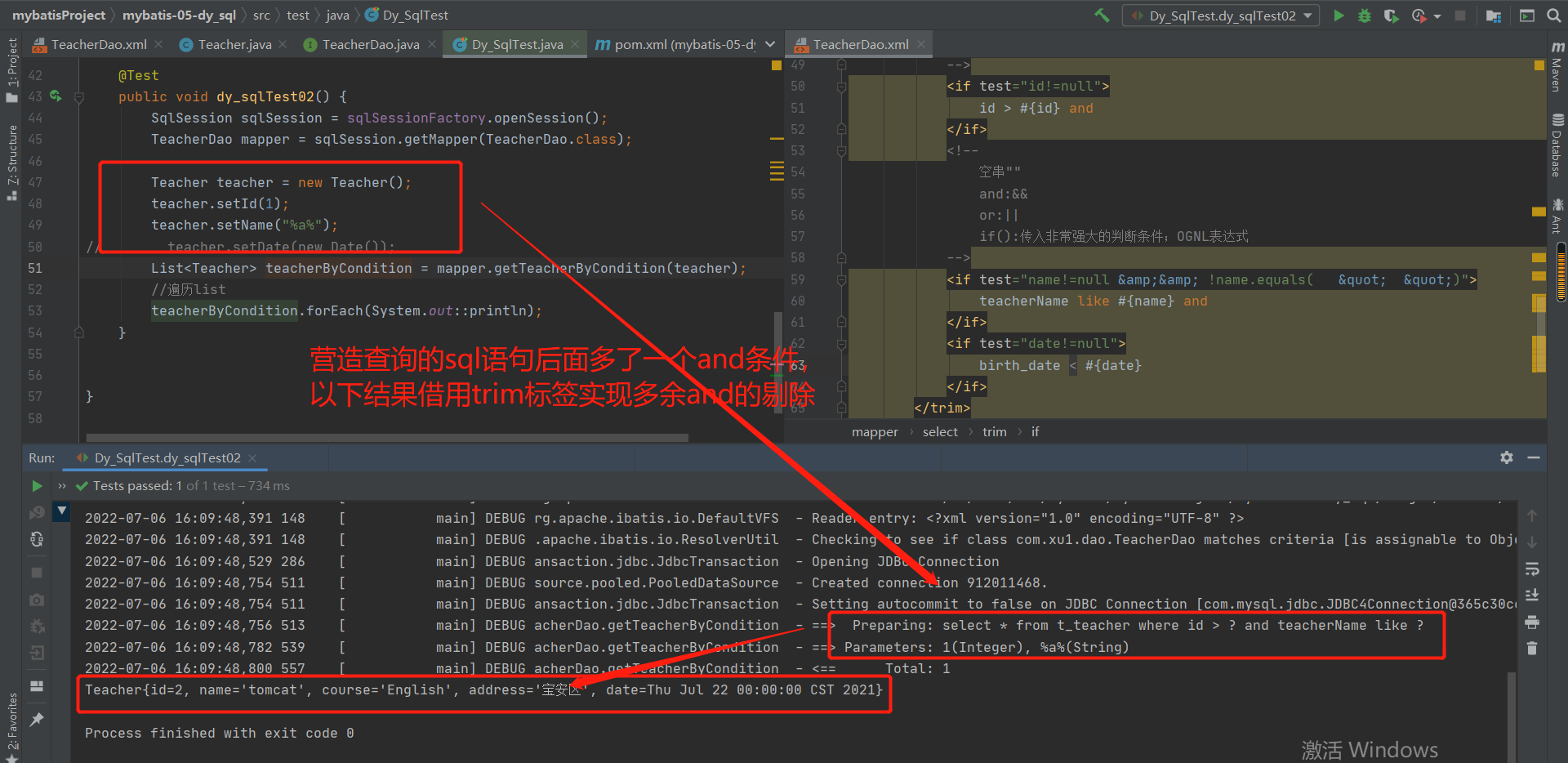Click the 'if' breadcrumb in the XML editor
This screenshot has height=763, width=1568.
point(1035,431)
